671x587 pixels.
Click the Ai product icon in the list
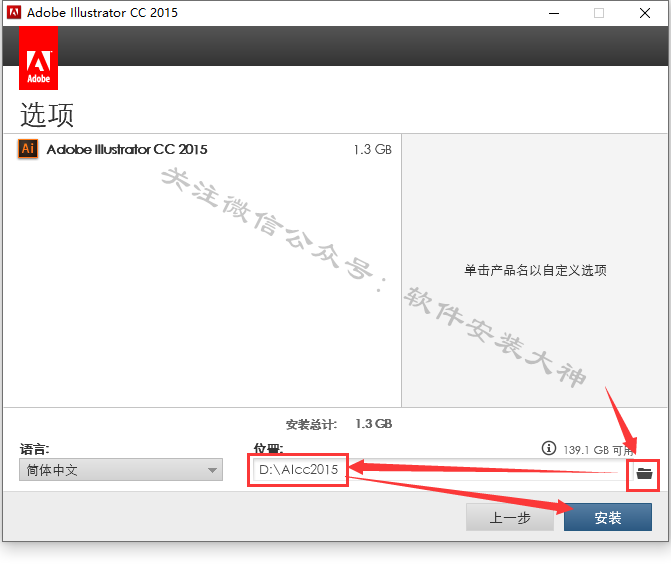(x=28, y=149)
